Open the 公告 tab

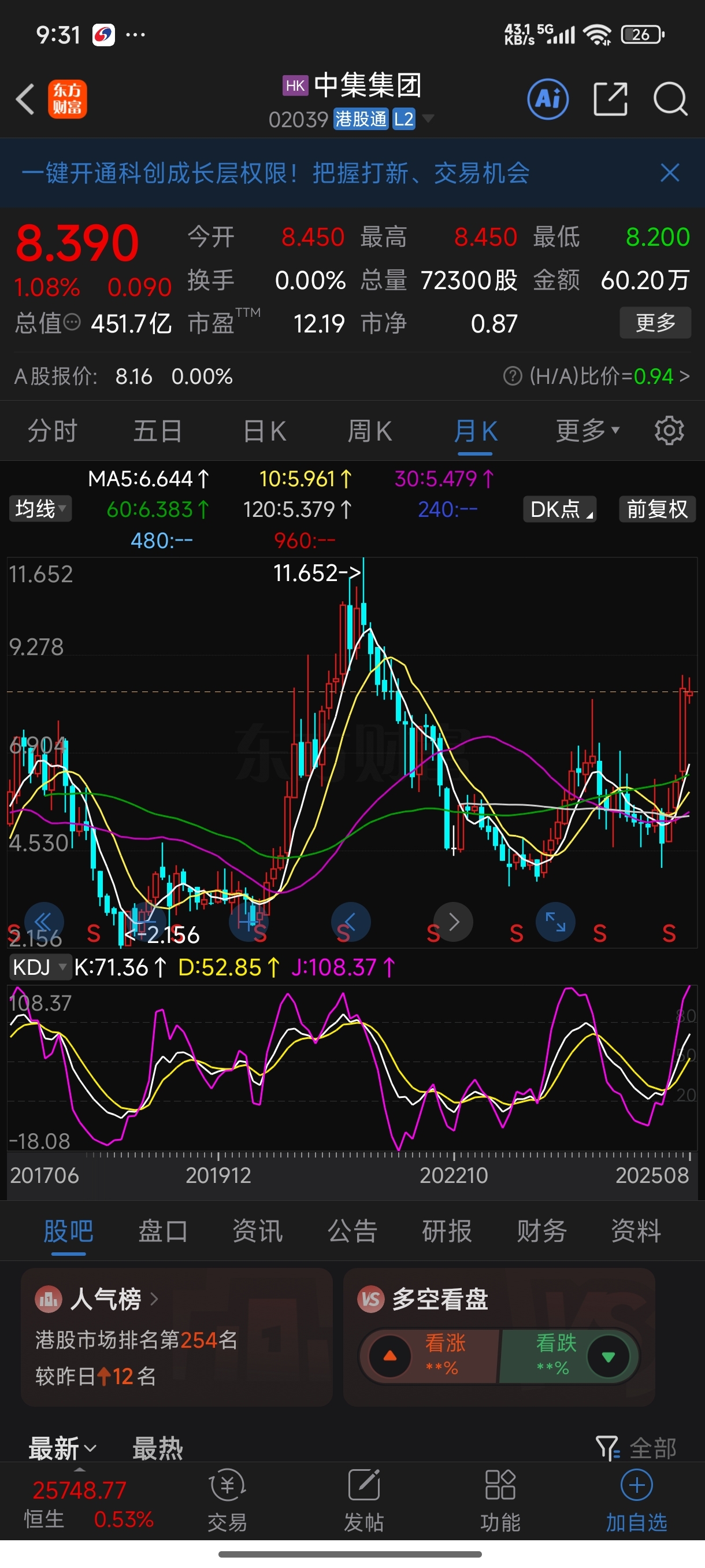pos(352,1231)
